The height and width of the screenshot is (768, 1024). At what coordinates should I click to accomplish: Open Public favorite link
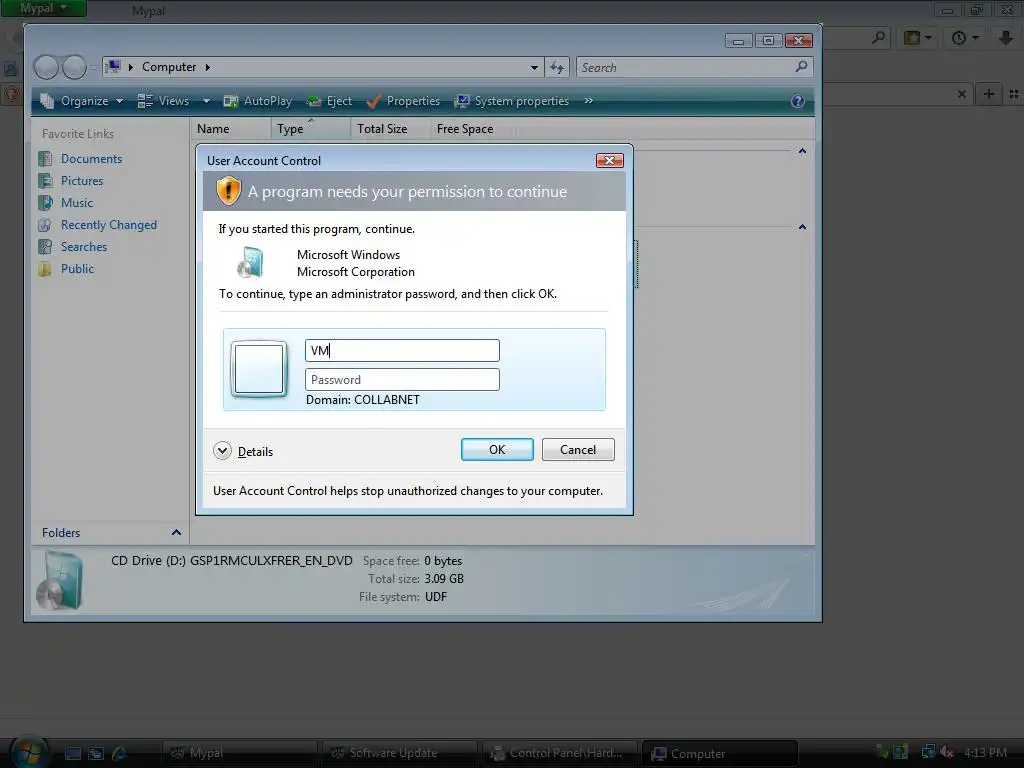[77, 269]
